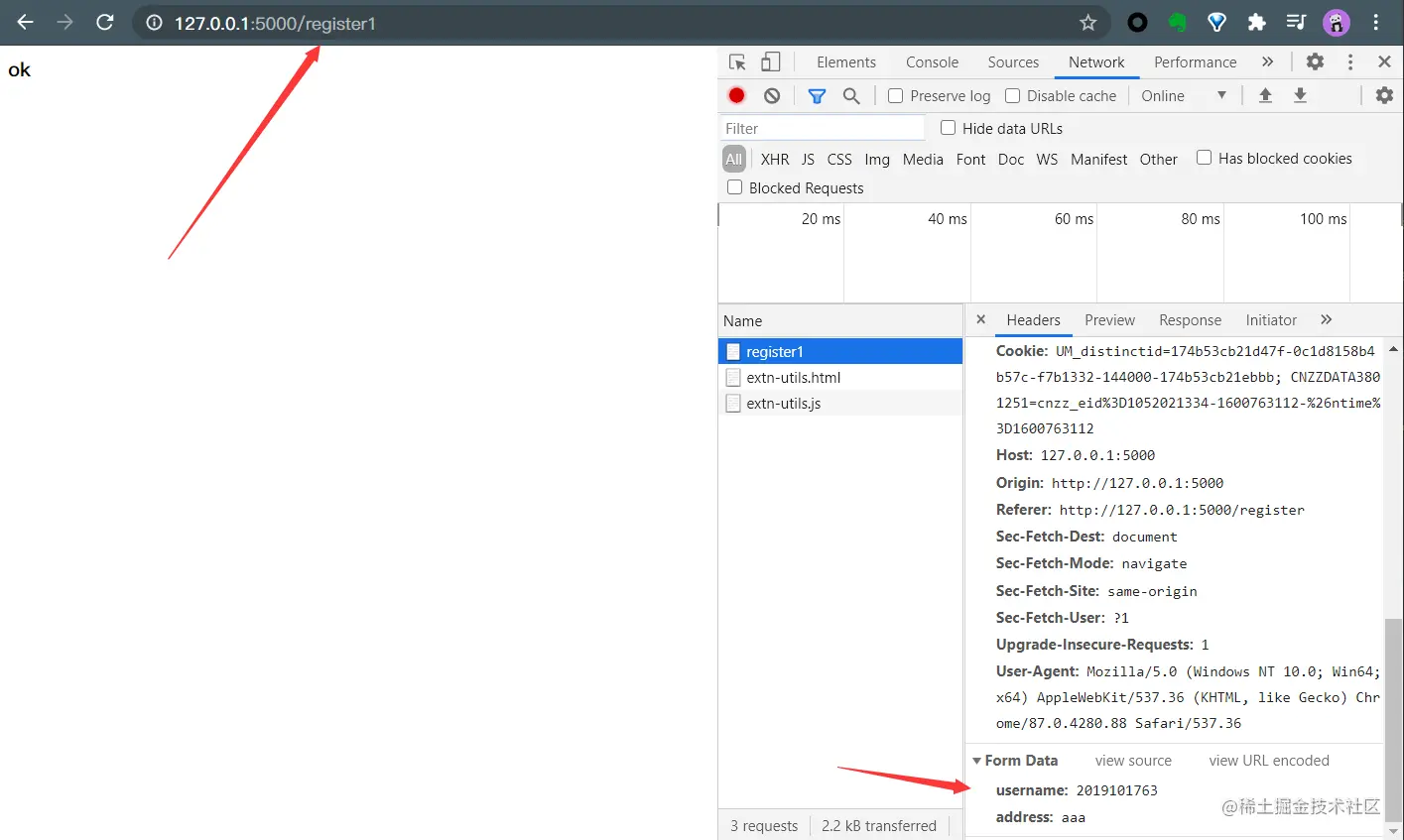The height and width of the screenshot is (840, 1404).
Task: Switch to the Console tab
Action: (x=932, y=61)
